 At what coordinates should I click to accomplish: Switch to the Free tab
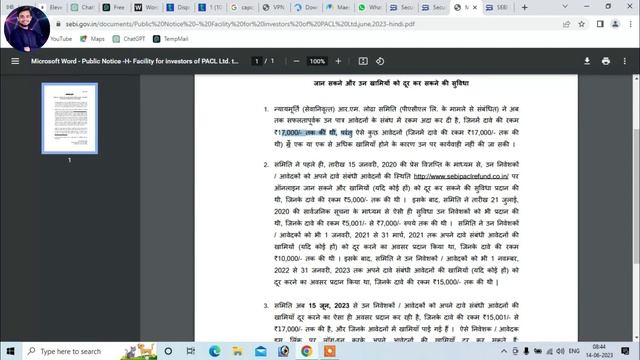tap(114, 7)
